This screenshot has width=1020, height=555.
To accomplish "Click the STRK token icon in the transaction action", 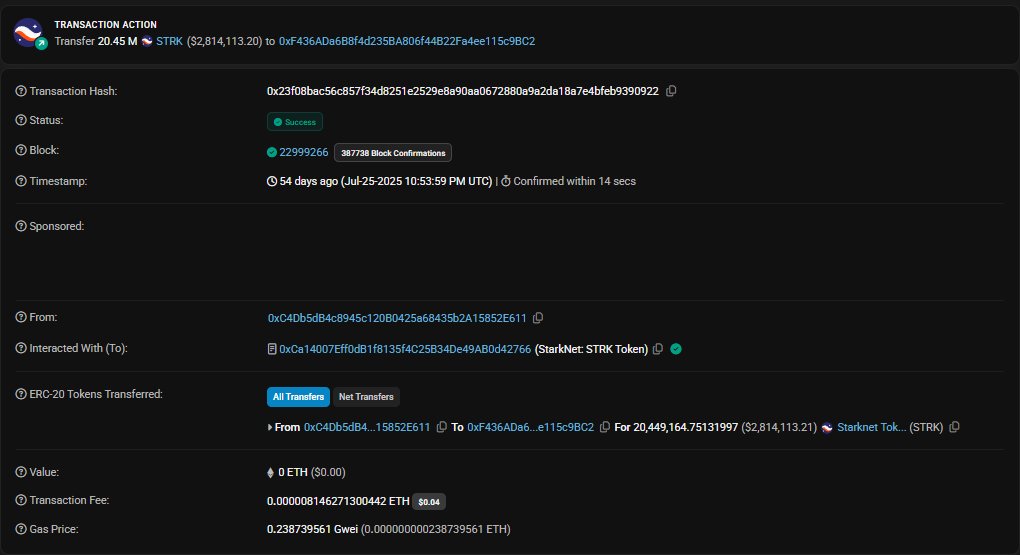I will 147,41.
